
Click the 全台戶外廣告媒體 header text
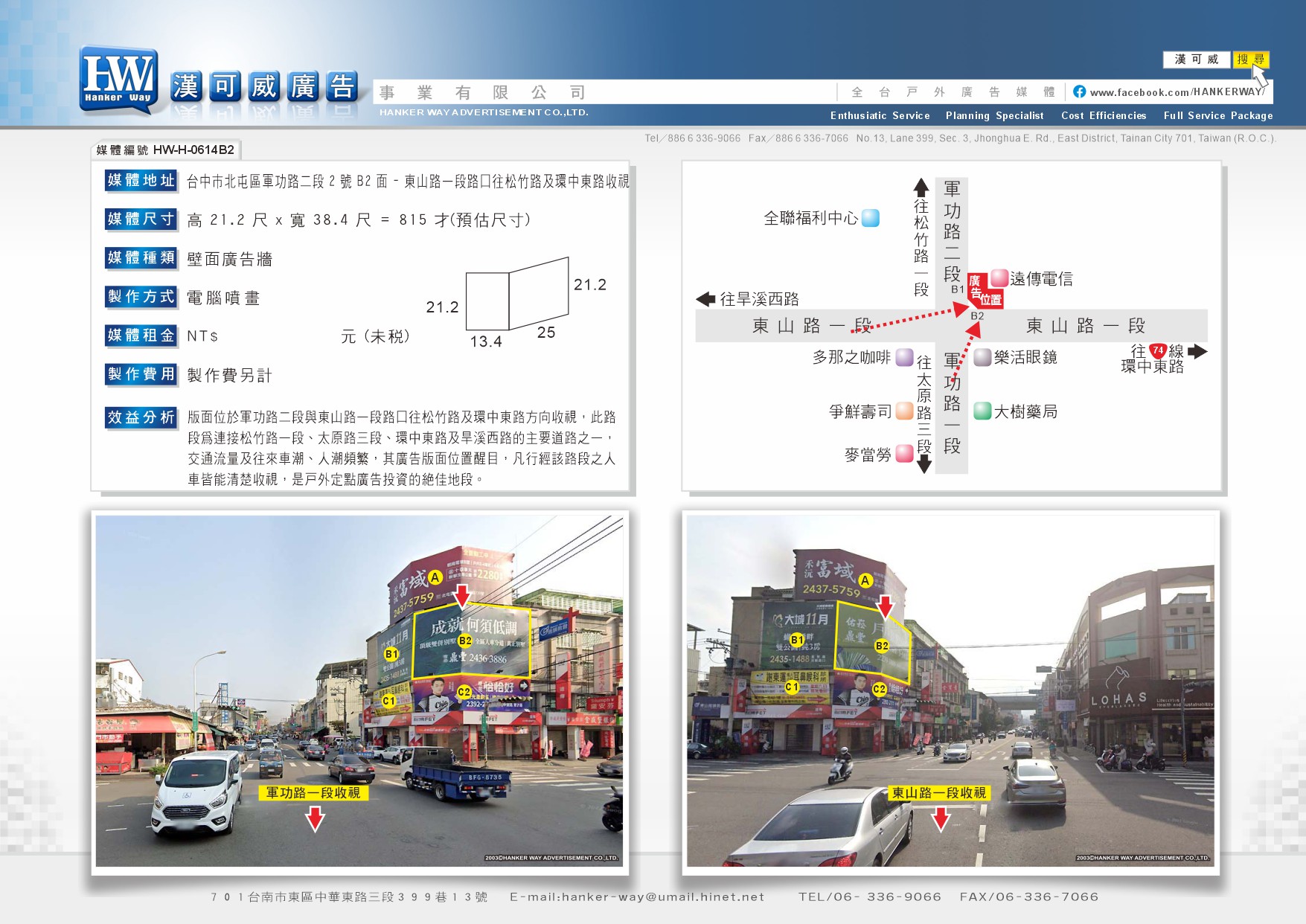(x=953, y=92)
